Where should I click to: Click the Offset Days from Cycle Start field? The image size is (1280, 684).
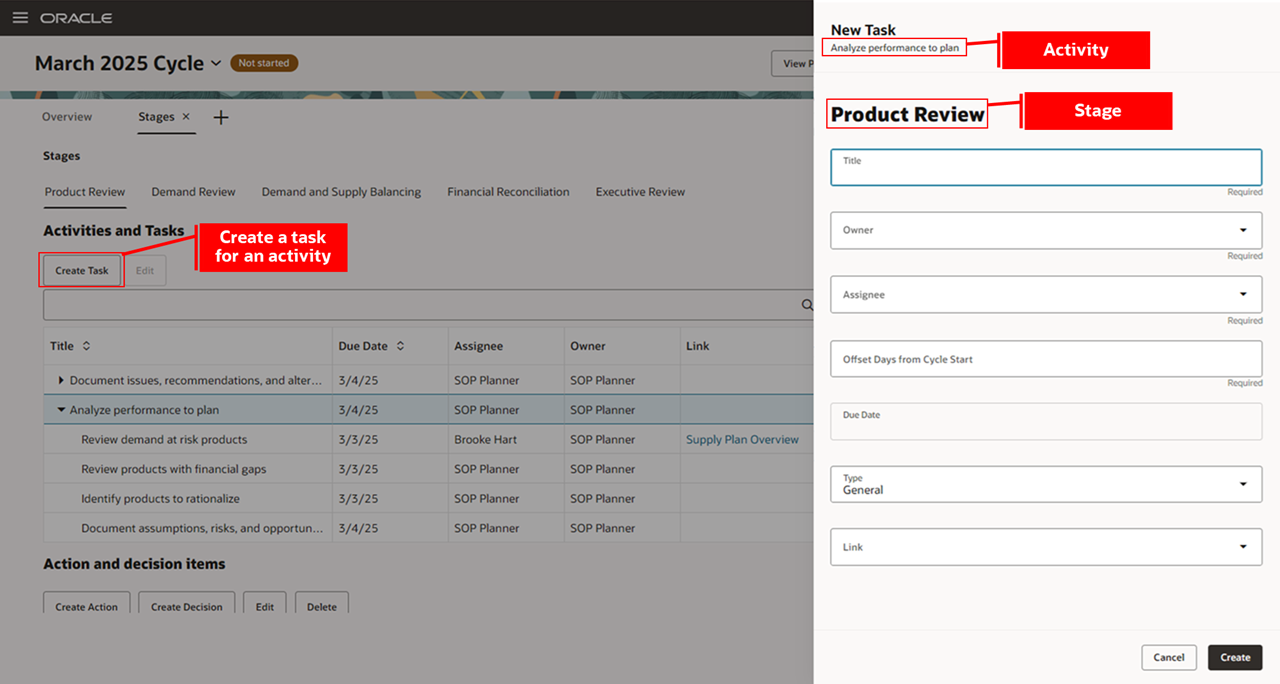pyautogui.click(x=1046, y=359)
